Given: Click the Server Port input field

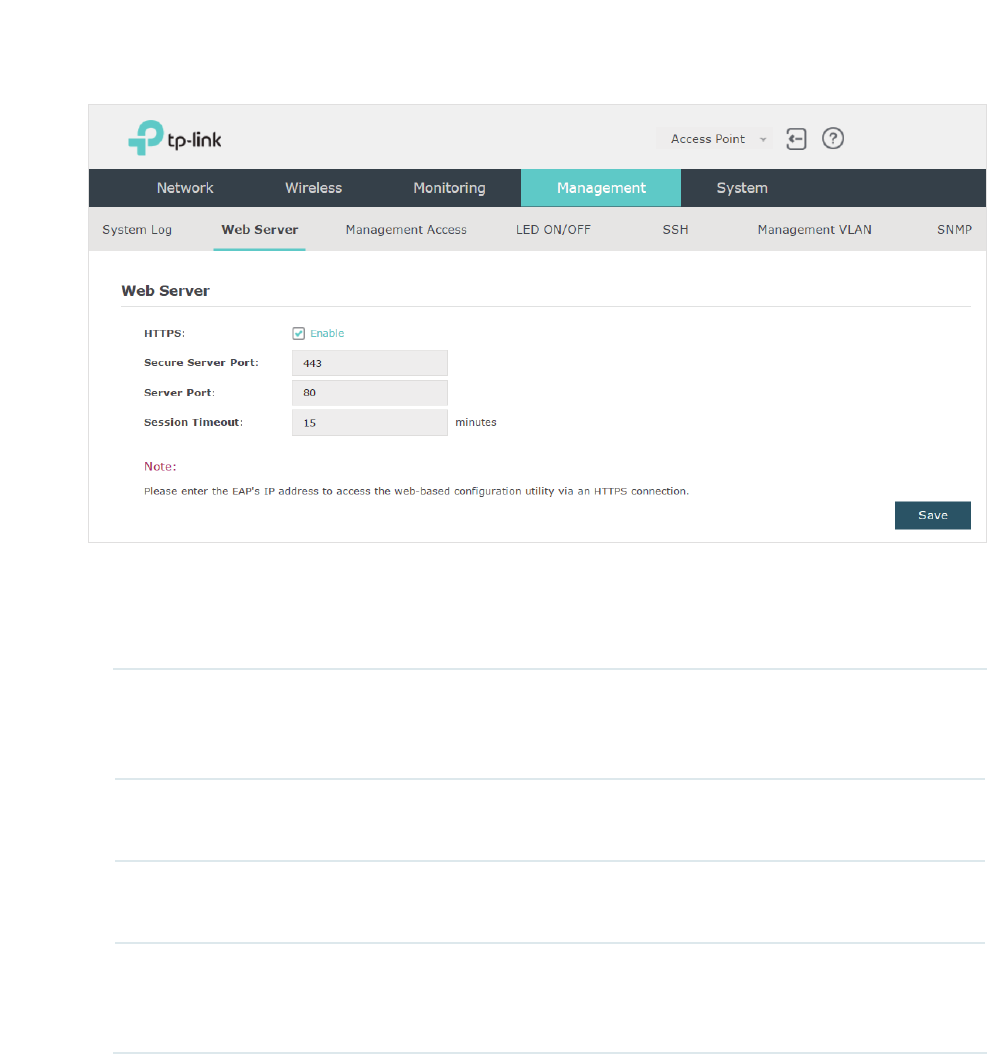Looking at the screenshot, I should 370,393.
